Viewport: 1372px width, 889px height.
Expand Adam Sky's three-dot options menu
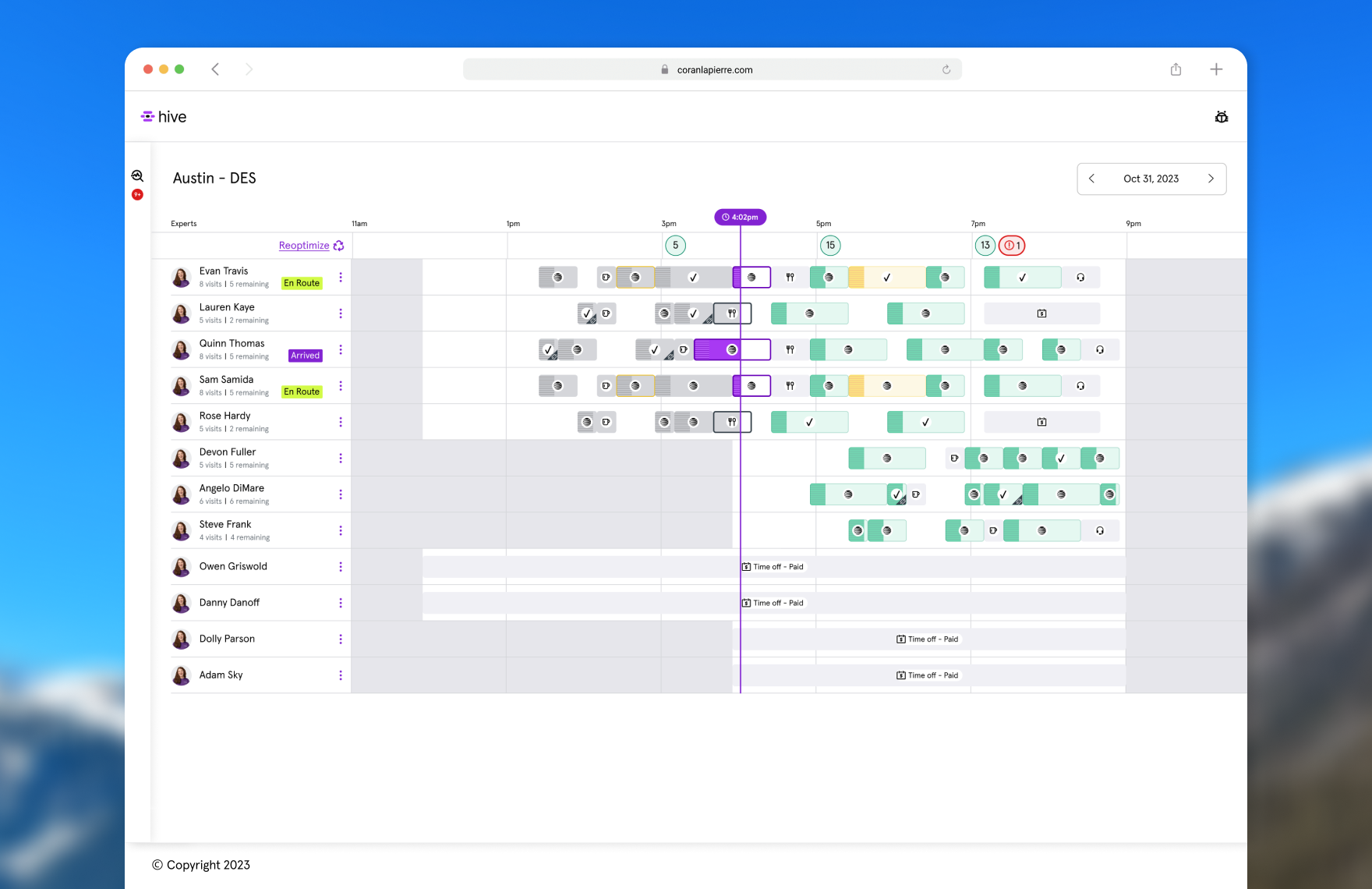pos(341,675)
